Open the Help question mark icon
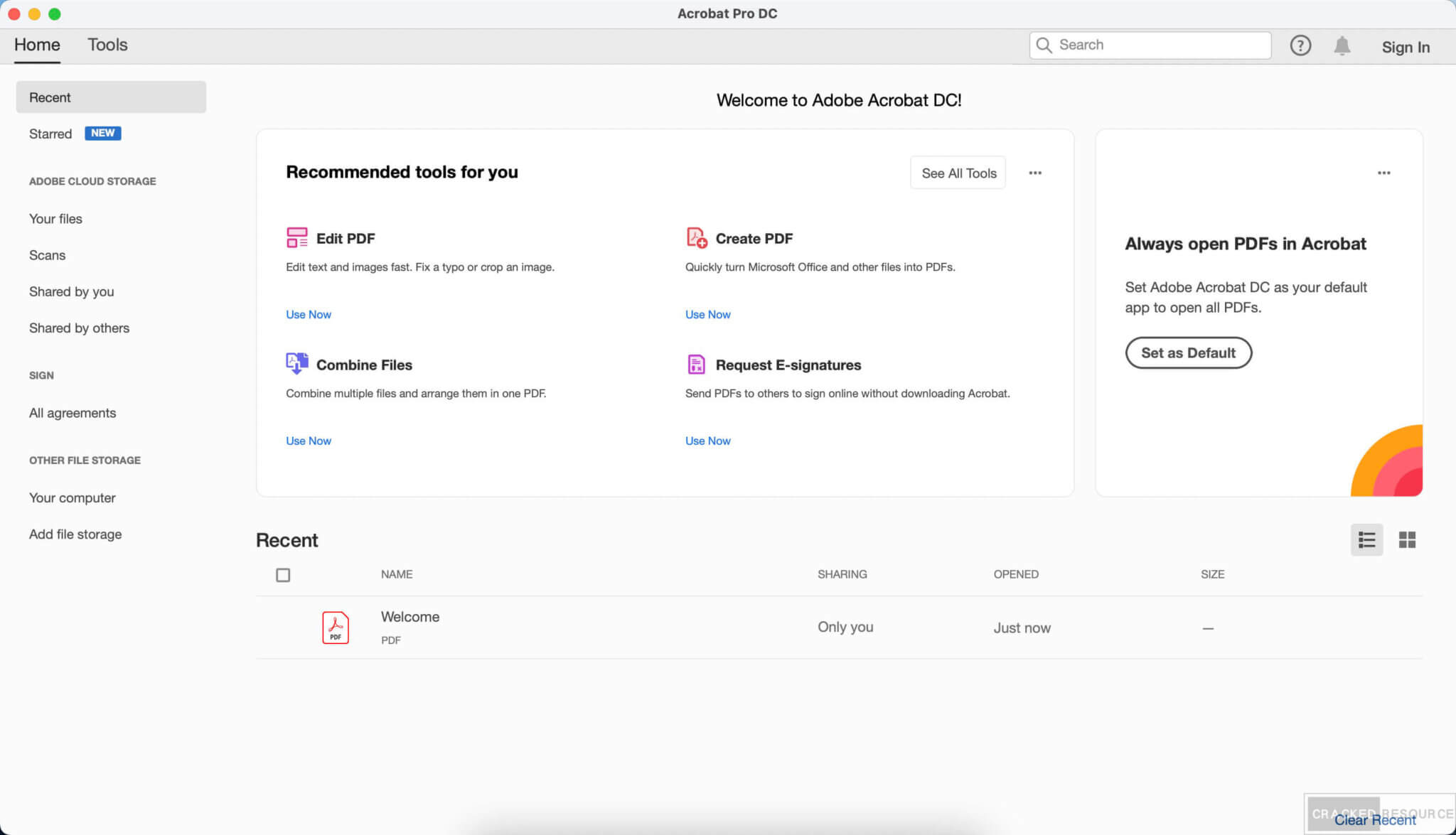The image size is (1456, 835). (x=1300, y=45)
